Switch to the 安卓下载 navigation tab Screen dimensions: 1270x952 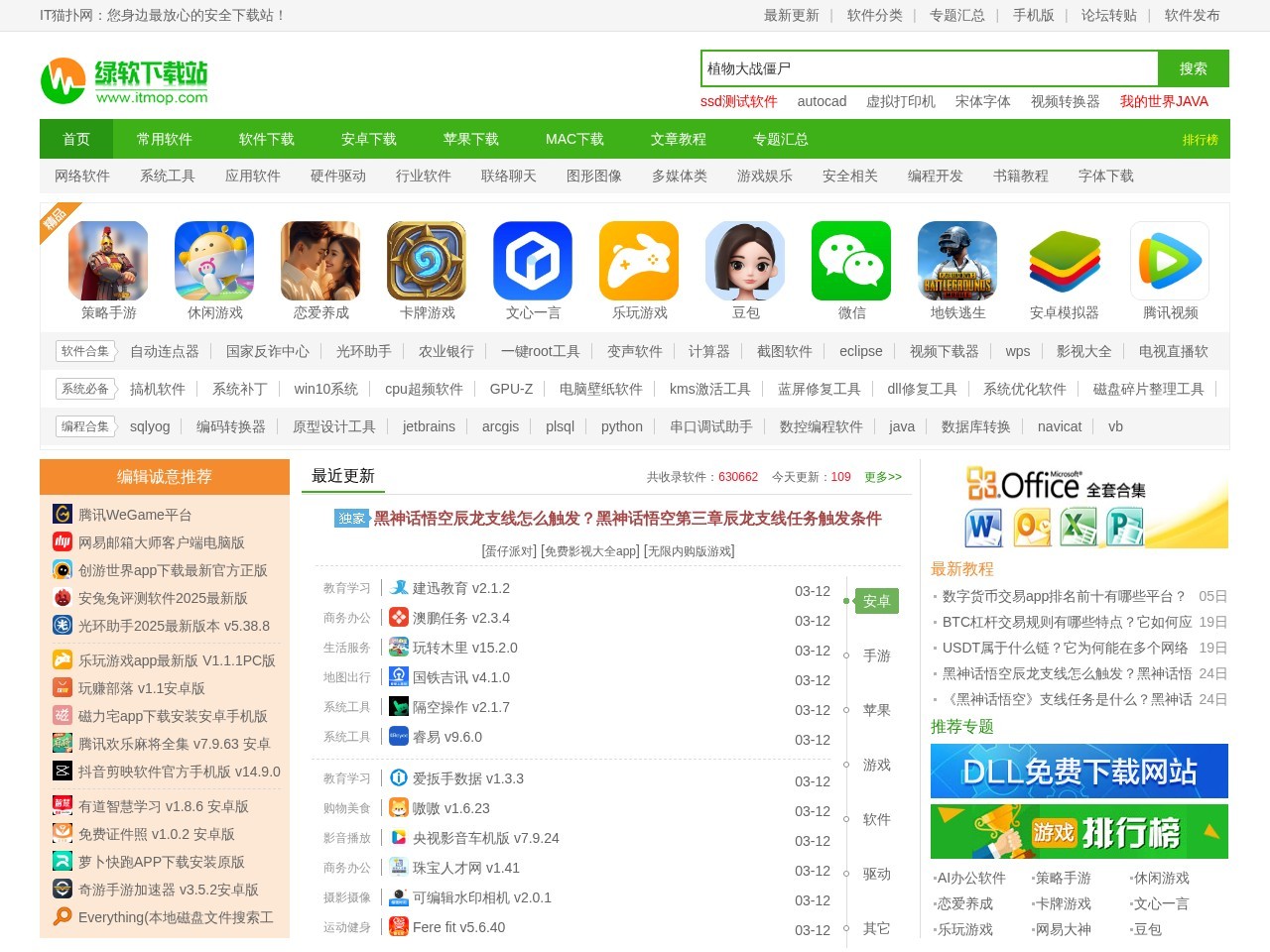coord(369,139)
